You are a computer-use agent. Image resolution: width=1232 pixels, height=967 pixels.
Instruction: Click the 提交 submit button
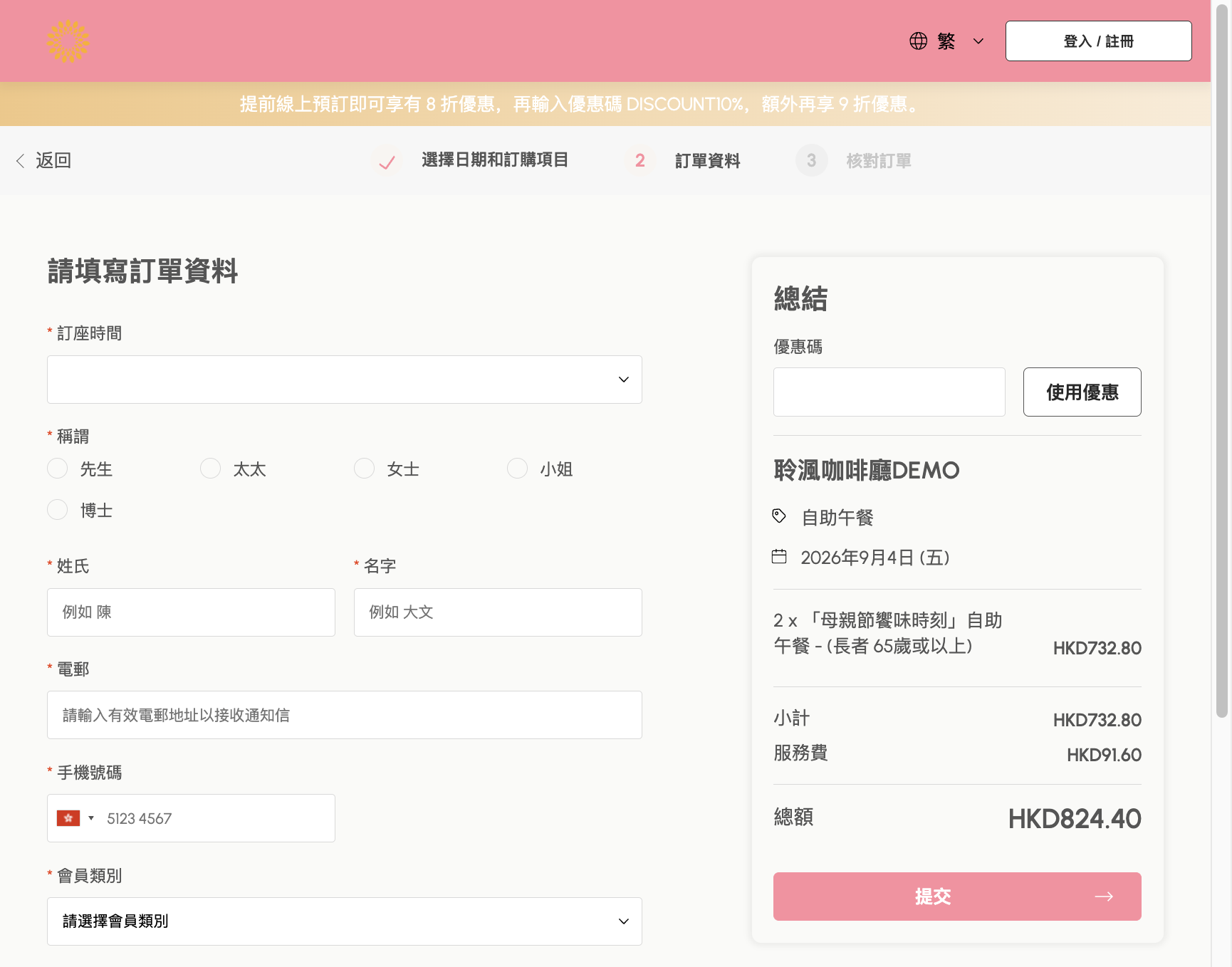coord(957,897)
